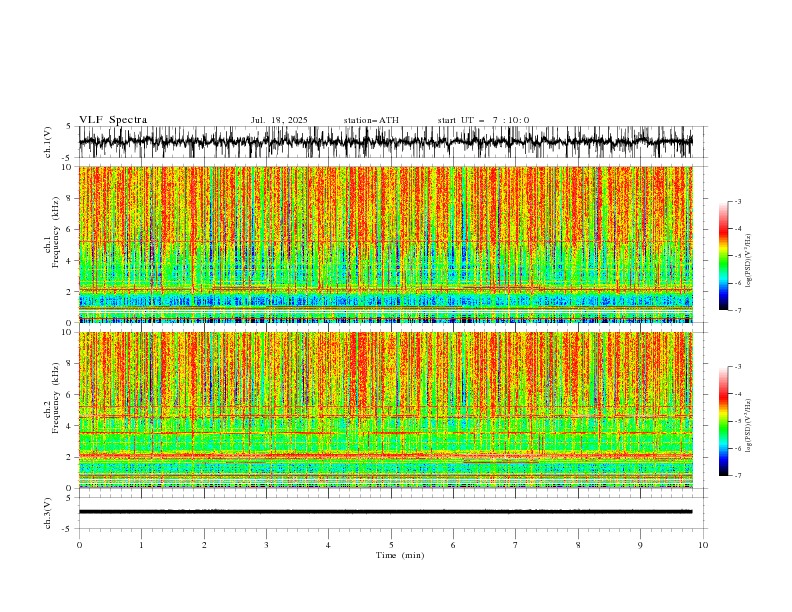Click the ch.1 spectrogram panel

[x=386, y=244]
